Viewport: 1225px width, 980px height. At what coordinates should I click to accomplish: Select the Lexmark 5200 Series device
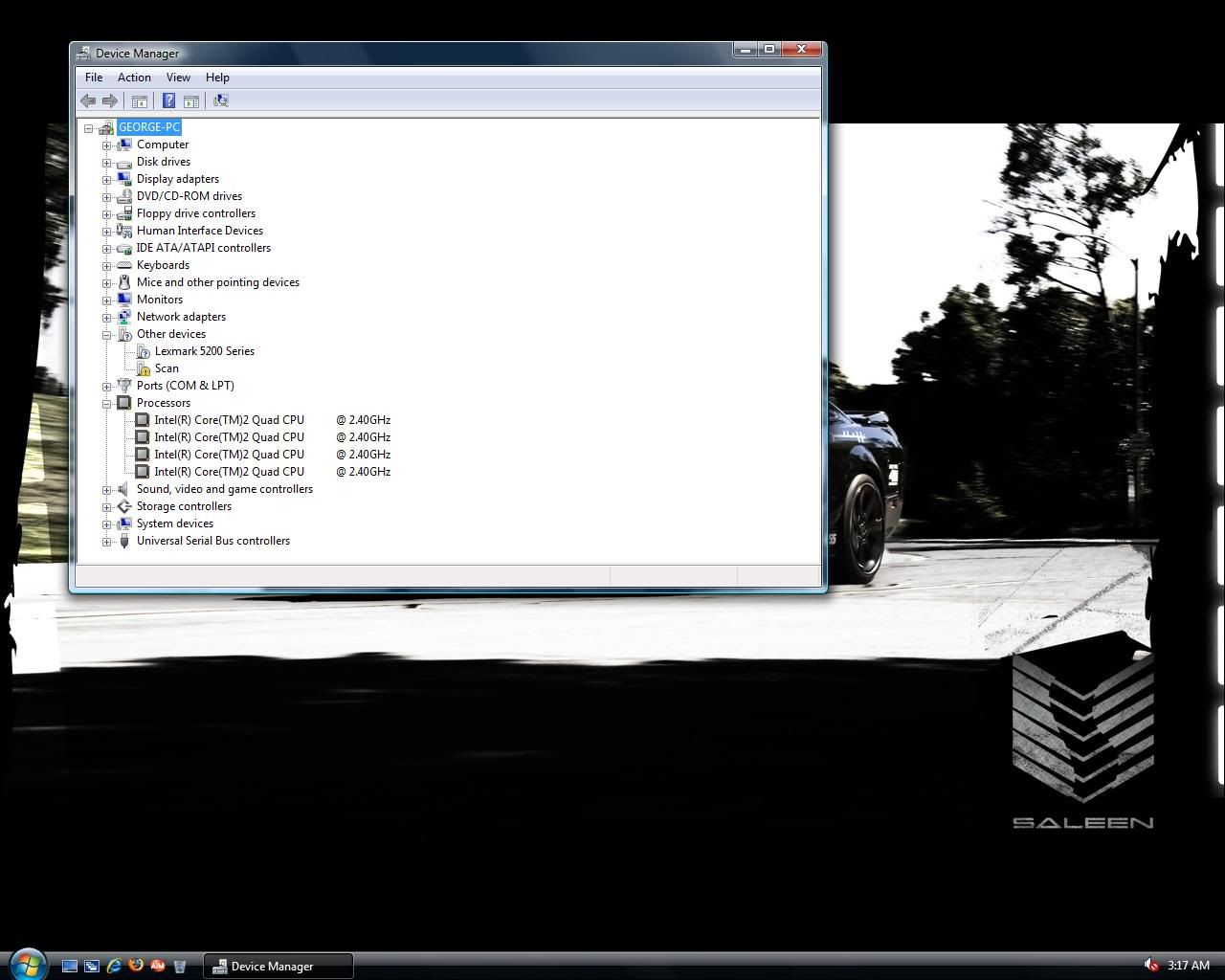pos(204,351)
